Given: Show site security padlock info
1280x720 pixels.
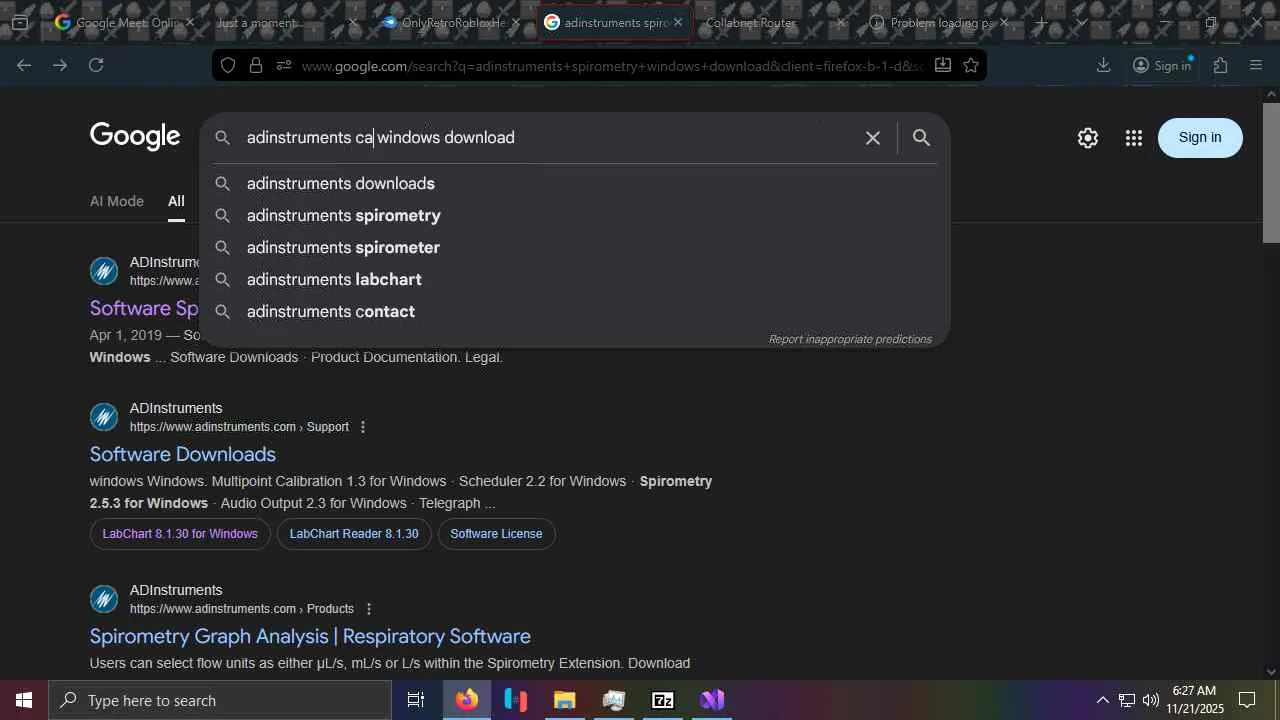Looking at the screenshot, I should pos(256,65).
